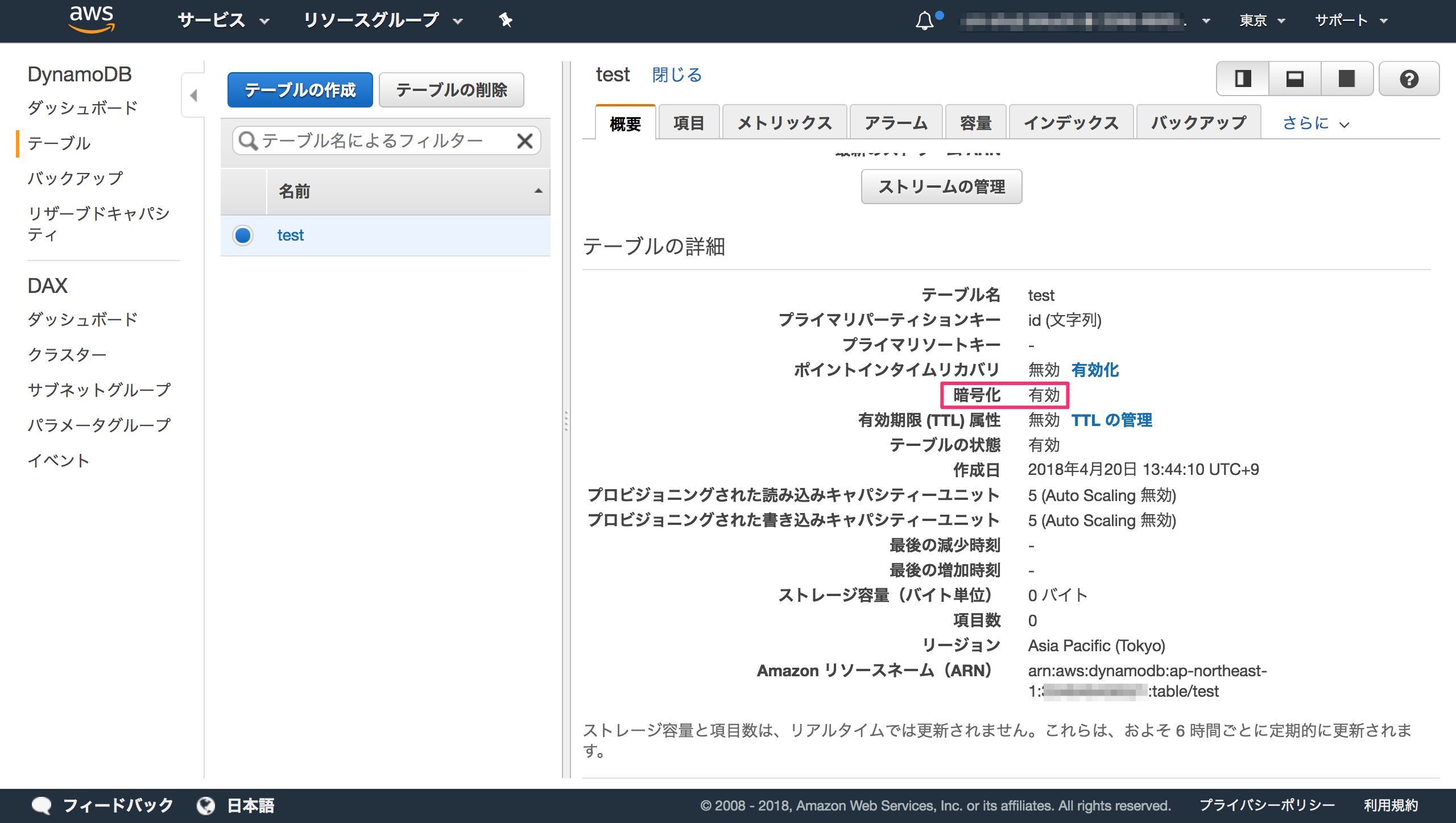Open リザーブドキャパシティ in sidebar

click(99, 224)
